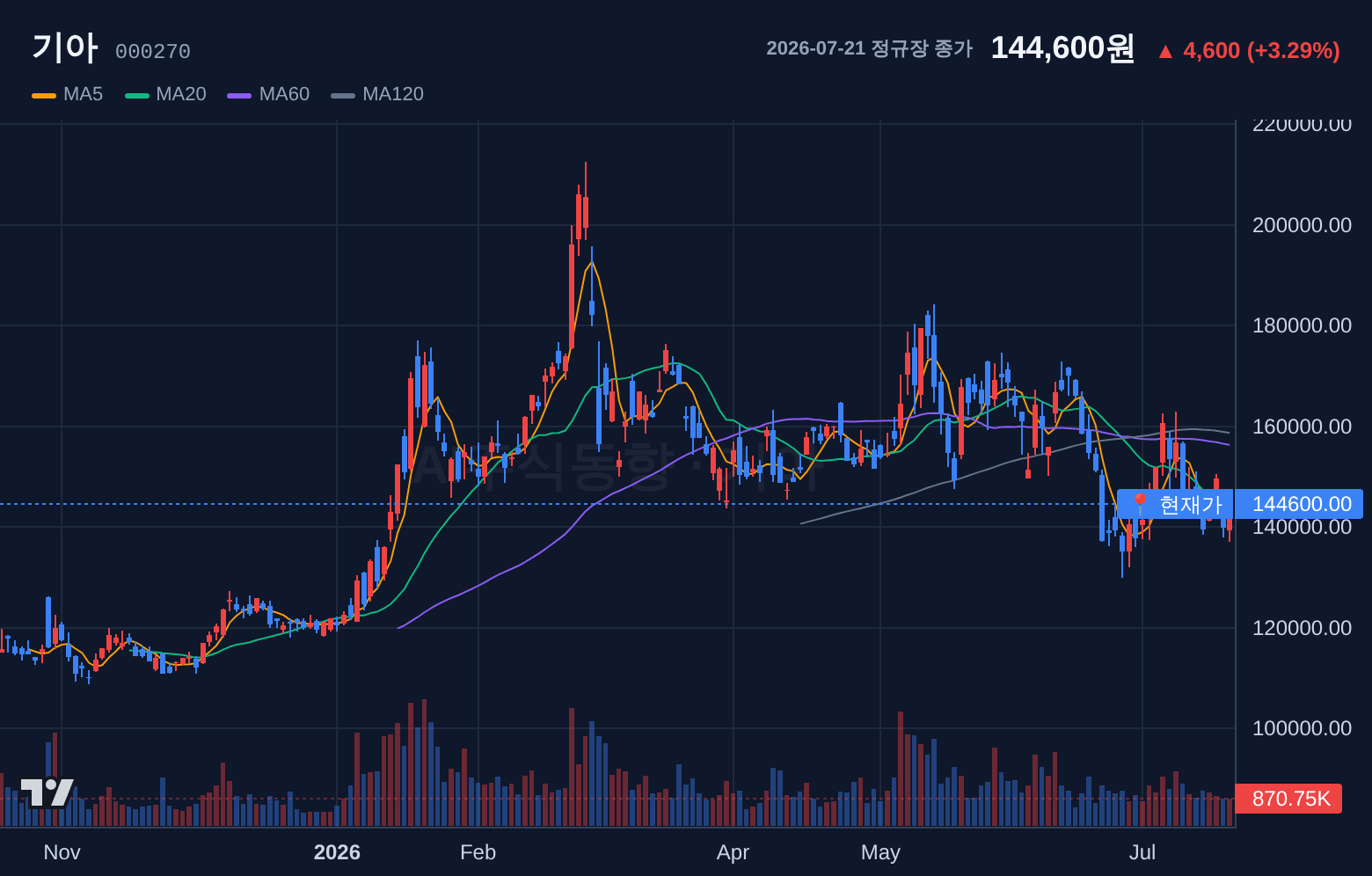Click the red up-triangle change indicator
The width and height of the screenshot is (1372, 876).
(1165, 51)
